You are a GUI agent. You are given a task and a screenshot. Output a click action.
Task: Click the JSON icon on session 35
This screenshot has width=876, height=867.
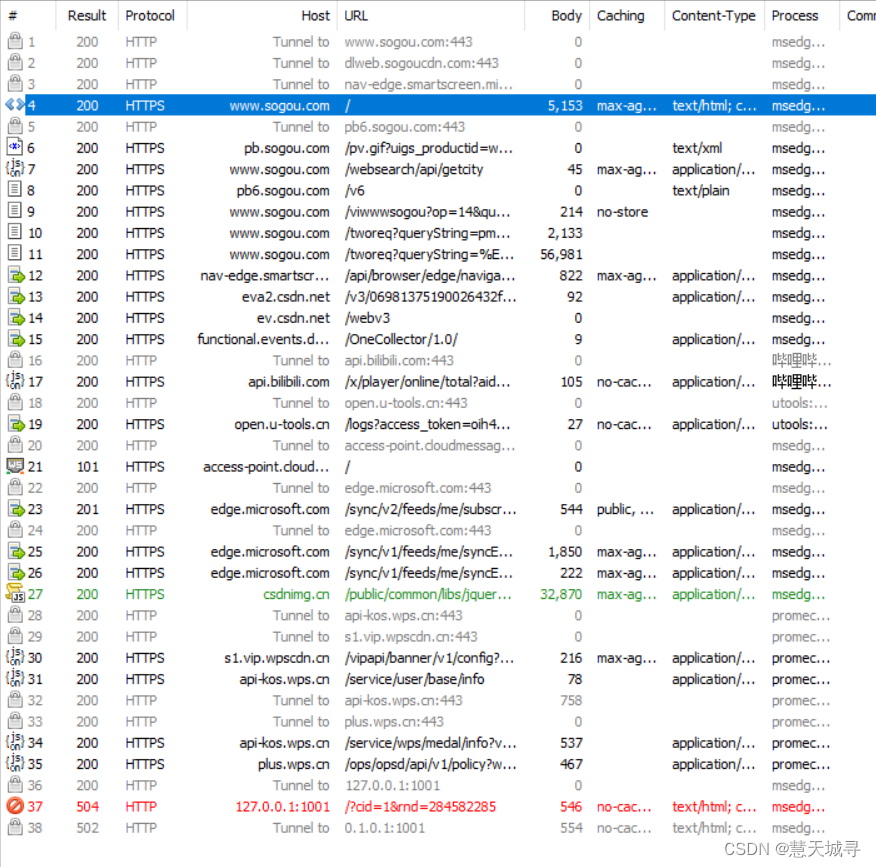point(15,763)
